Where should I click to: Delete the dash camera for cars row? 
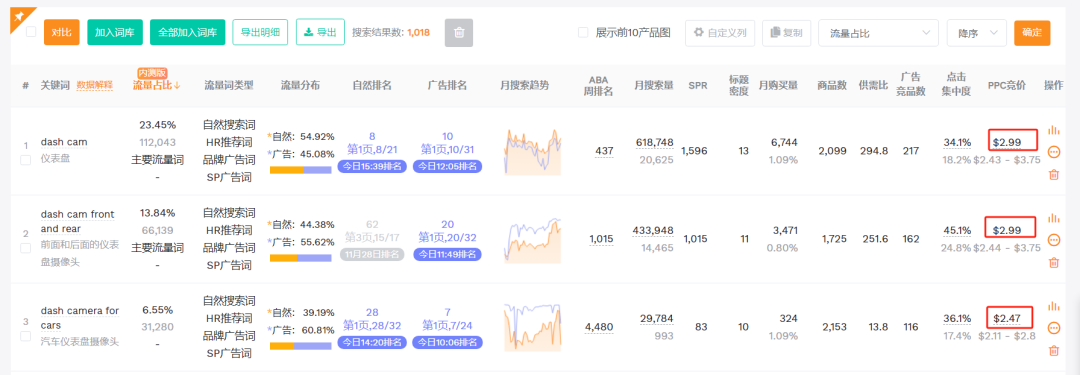pos(1053,350)
